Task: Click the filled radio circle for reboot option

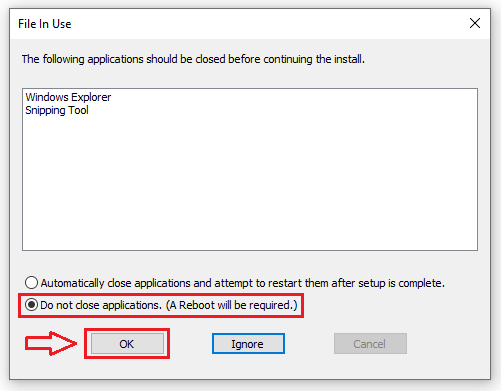Action: (31, 305)
